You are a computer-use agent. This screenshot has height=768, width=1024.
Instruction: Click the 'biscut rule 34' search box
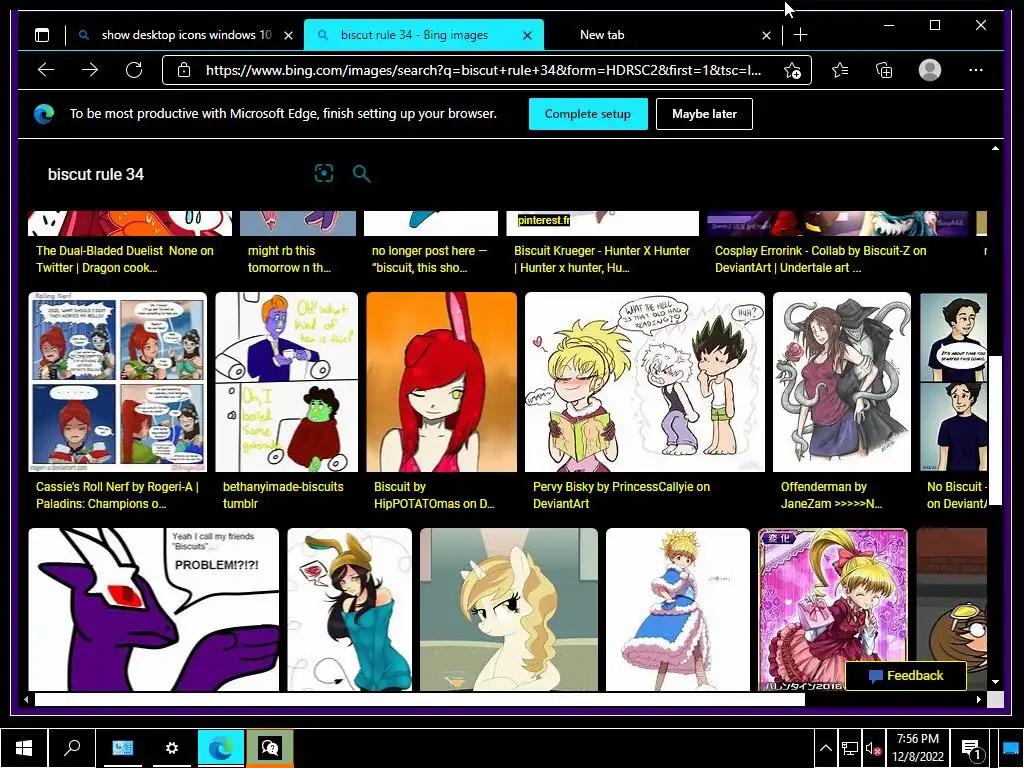[176, 174]
